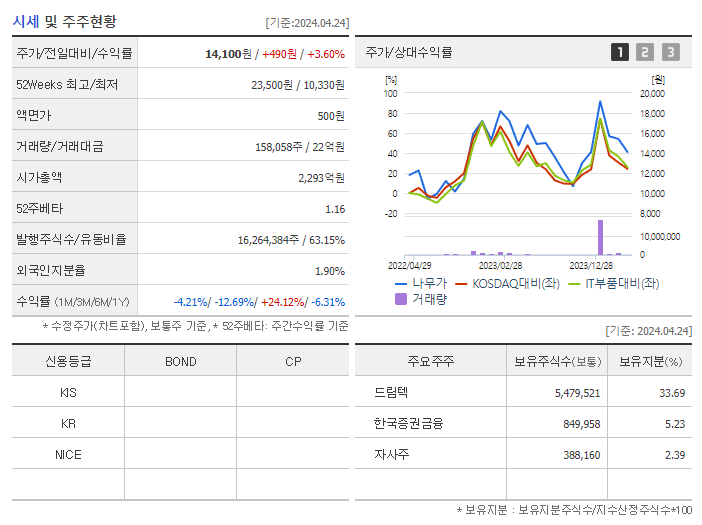The image size is (702, 525).
Task: Click the blue price line peak
Action: pyautogui.click(x=600, y=102)
